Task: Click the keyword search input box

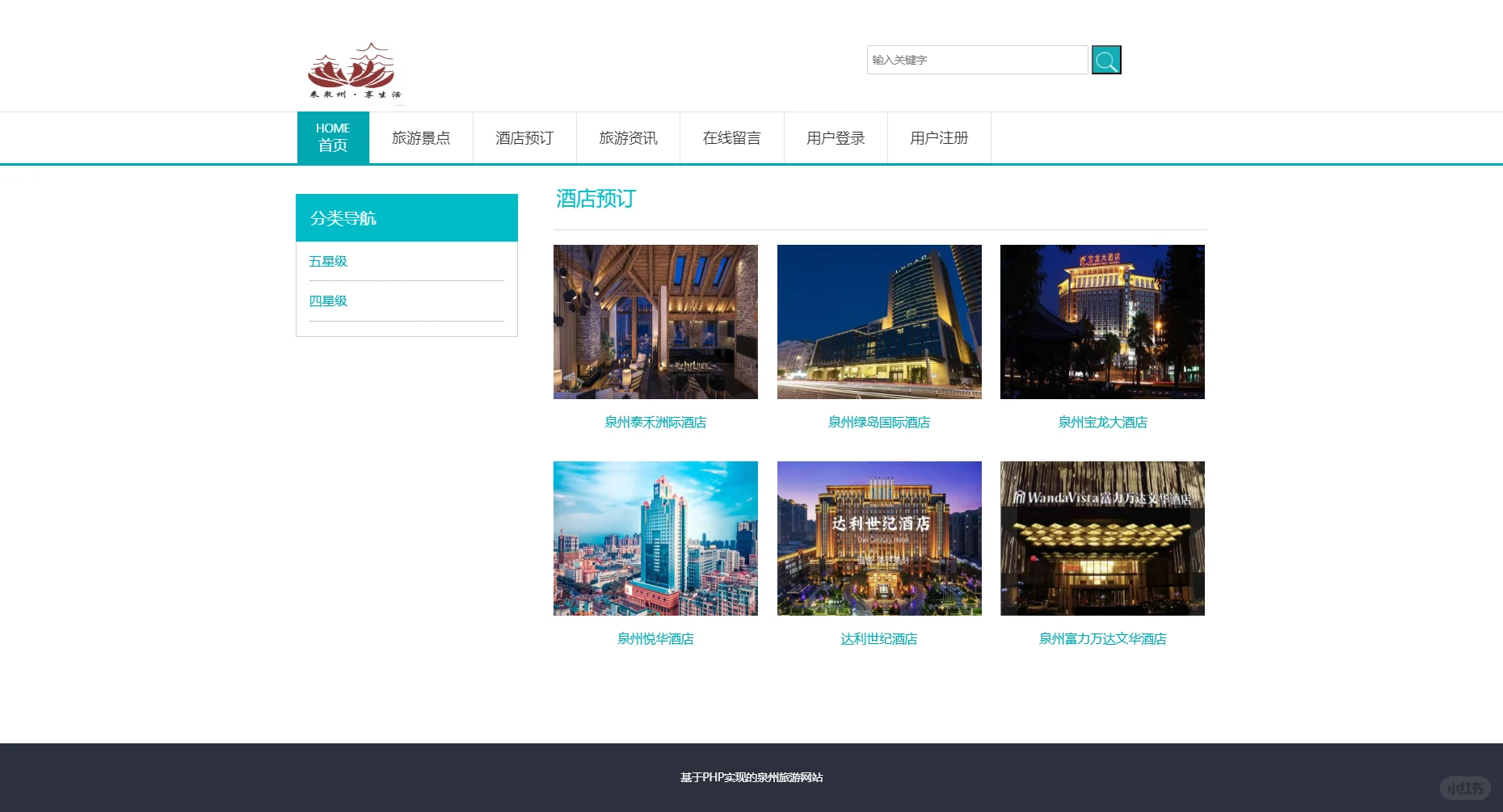Action: point(977,59)
